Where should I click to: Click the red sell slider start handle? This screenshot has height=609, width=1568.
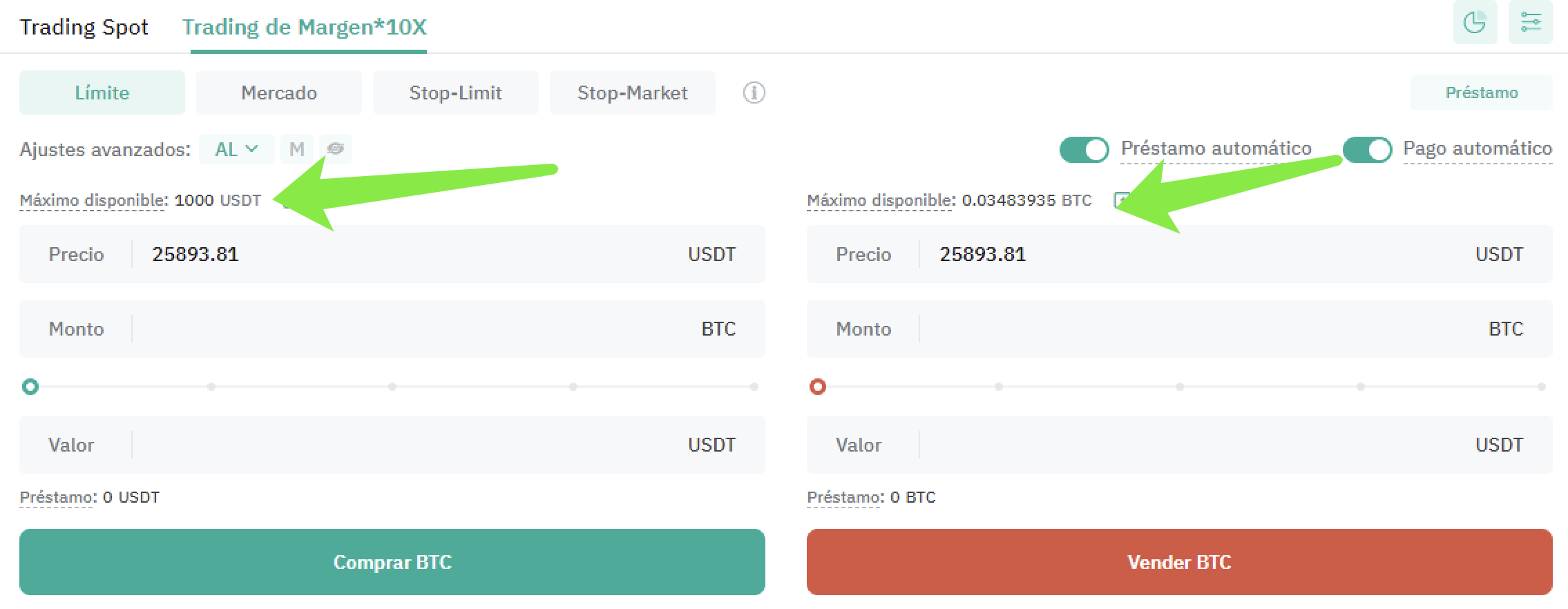817,387
